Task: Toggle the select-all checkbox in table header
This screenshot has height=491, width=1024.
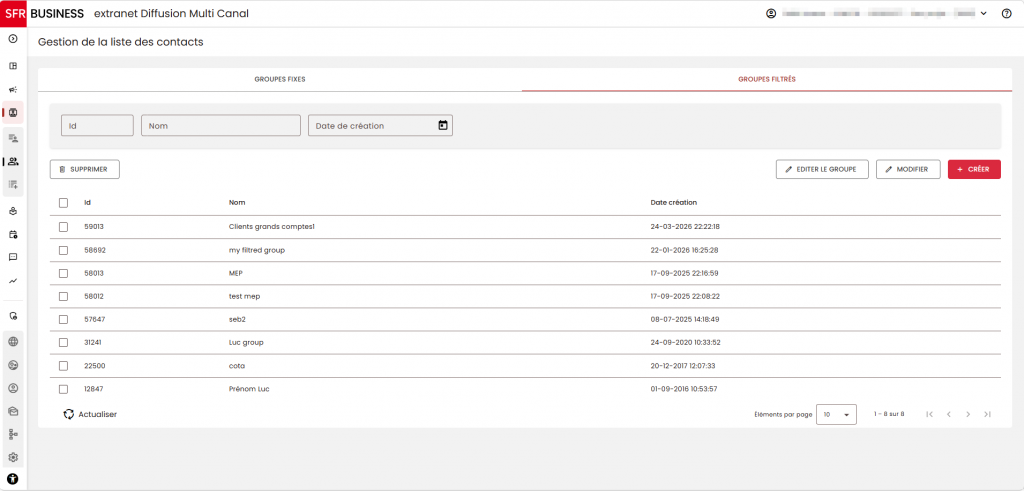Action: point(63,203)
